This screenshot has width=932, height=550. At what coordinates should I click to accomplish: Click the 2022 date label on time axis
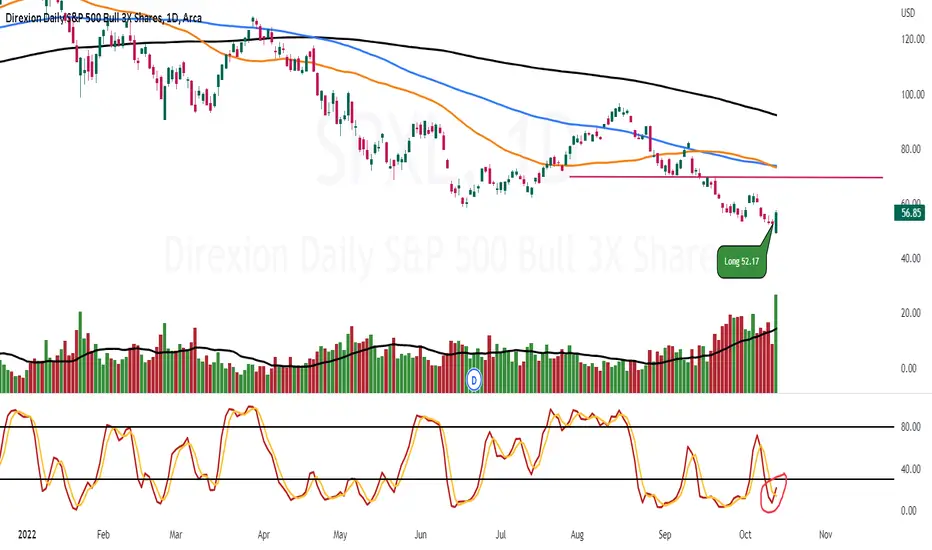click(27, 535)
